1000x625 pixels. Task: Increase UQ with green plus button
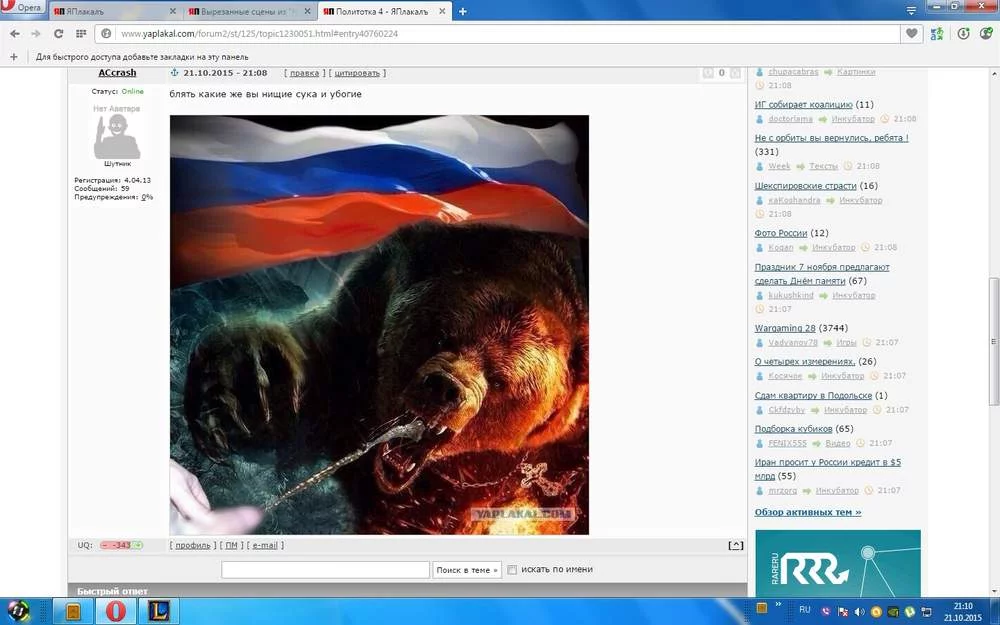[138, 545]
